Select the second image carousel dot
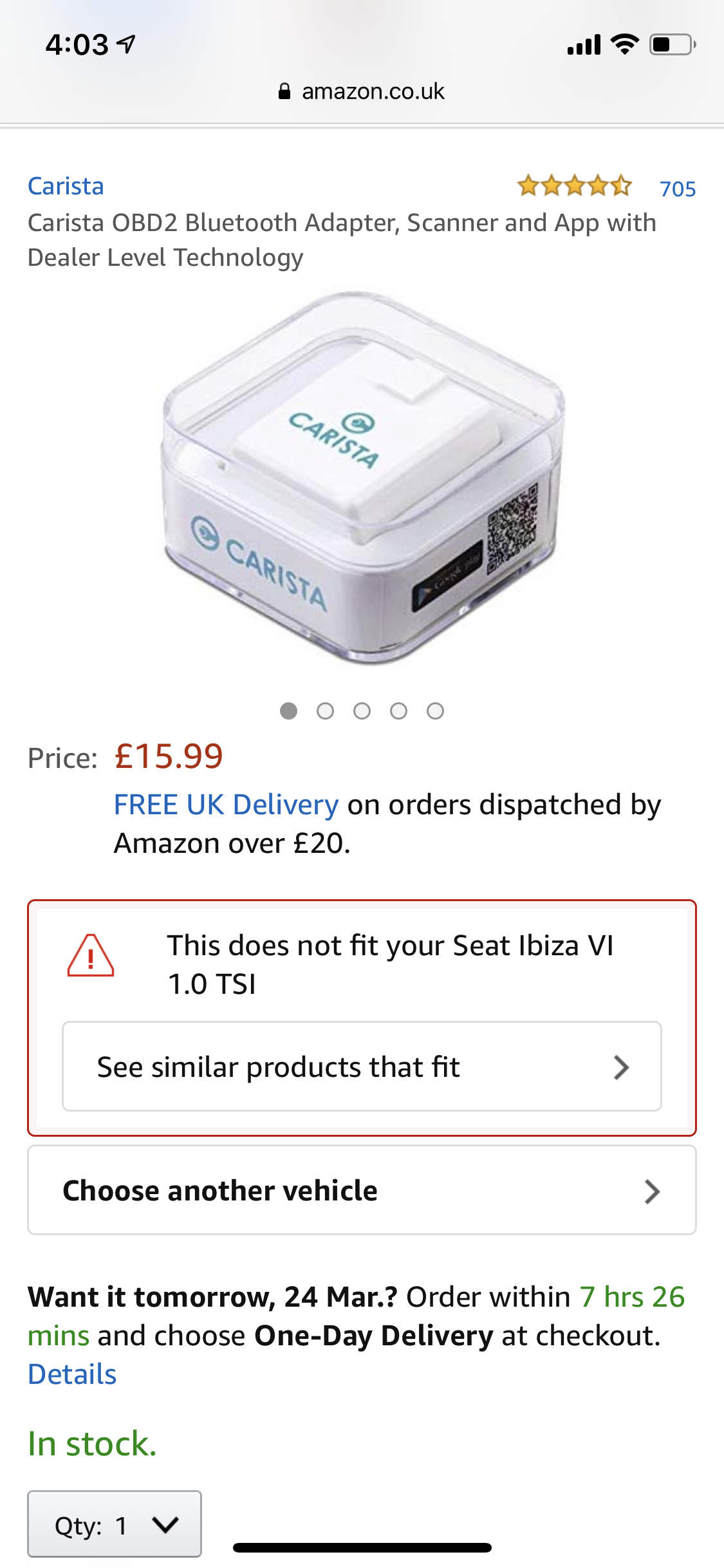 click(x=326, y=711)
